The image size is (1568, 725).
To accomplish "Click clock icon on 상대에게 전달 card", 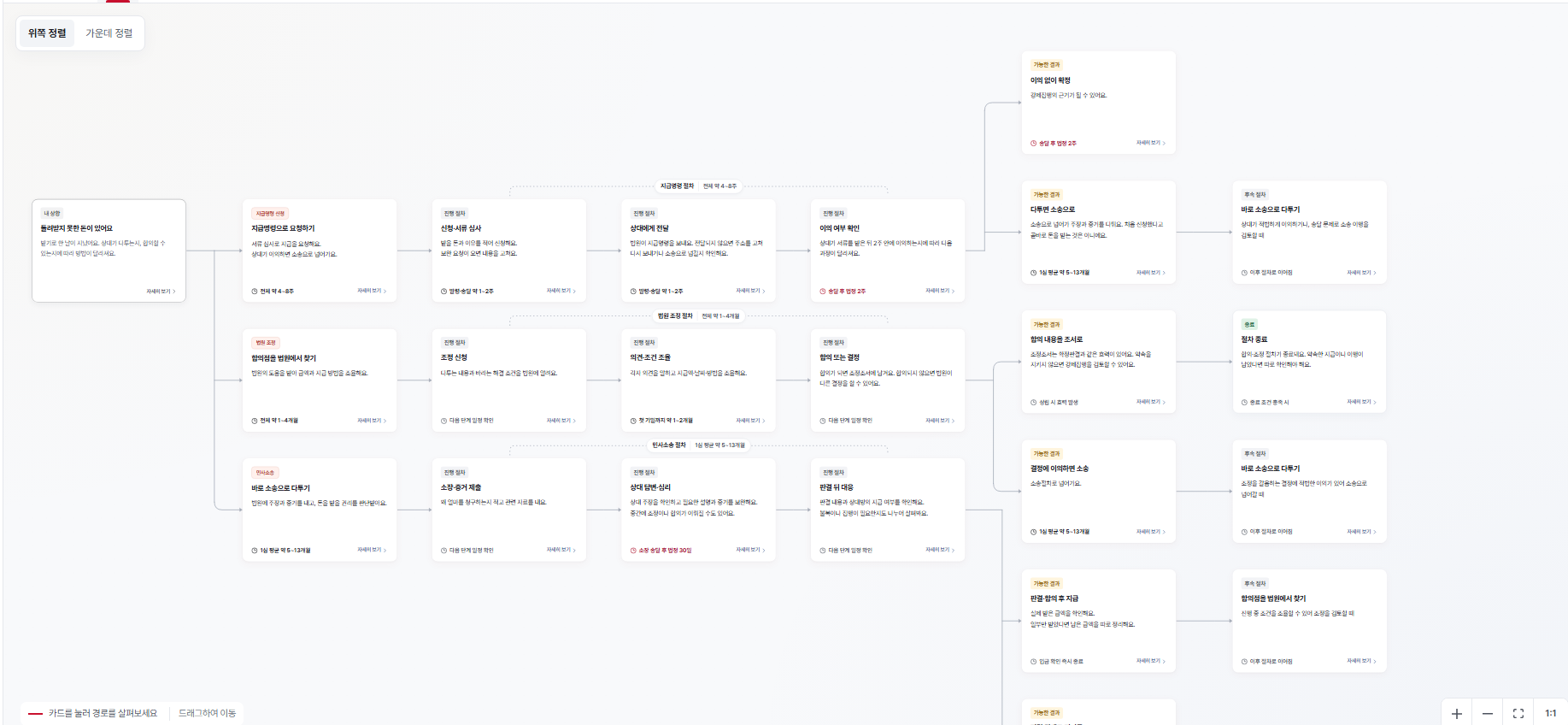I will [633, 292].
